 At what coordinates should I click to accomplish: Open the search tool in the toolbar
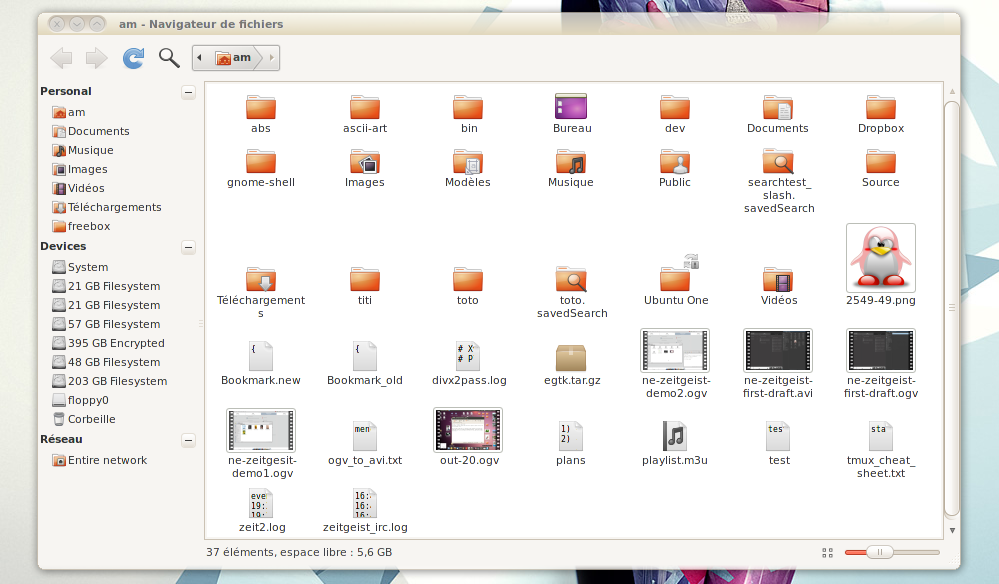[x=168, y=58]
